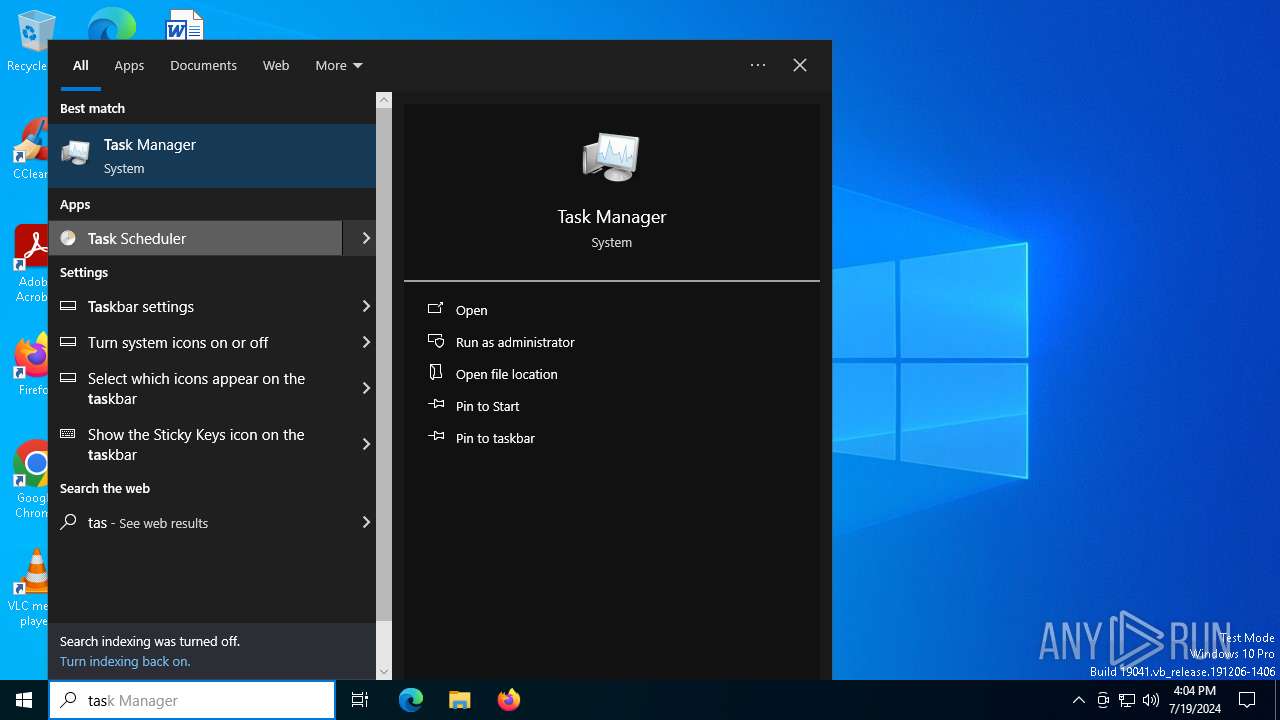Screen dimensions: 1280x720
Task: Launch Microsoft Edge from the taskbar
Action: coord(411,700)
